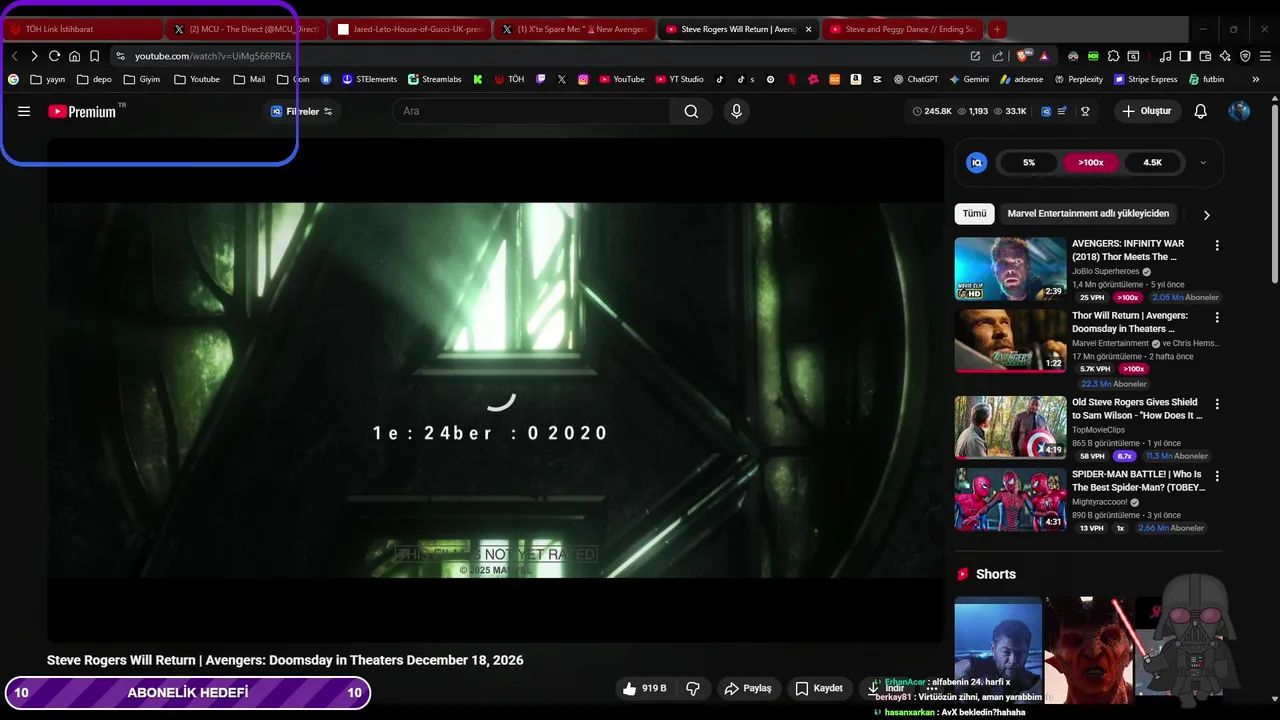
Task: Click the Paylaş share button
Action: 748,688
